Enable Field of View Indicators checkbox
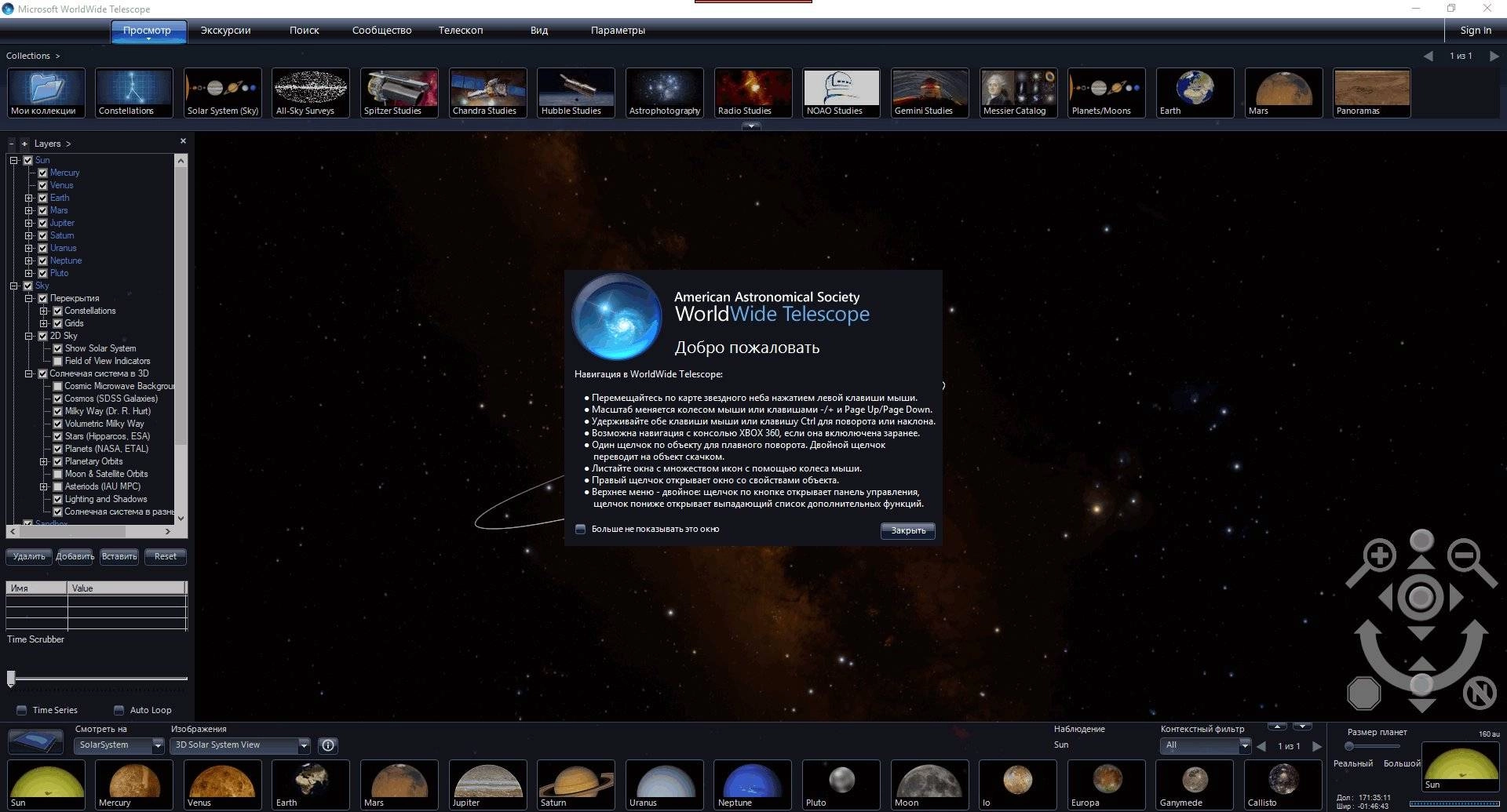Viewport: 1507px width, 812px height. (x=57, y=361)
